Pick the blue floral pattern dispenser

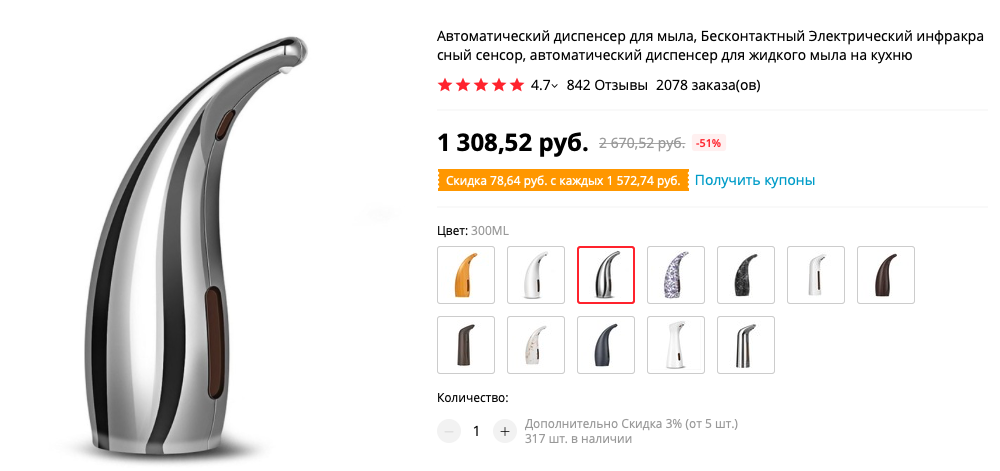676,275
